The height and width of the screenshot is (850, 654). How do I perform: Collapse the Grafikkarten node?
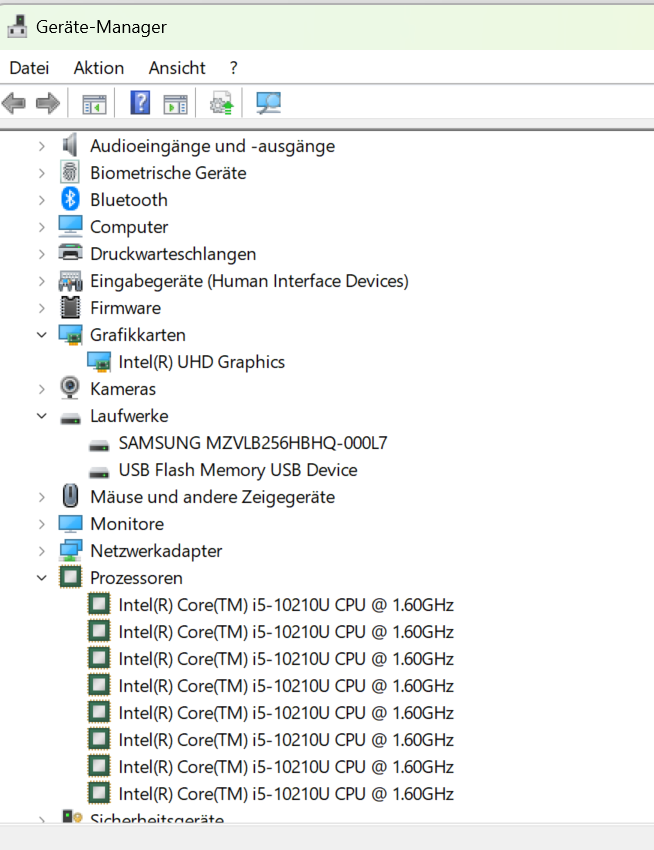(42, 335)
